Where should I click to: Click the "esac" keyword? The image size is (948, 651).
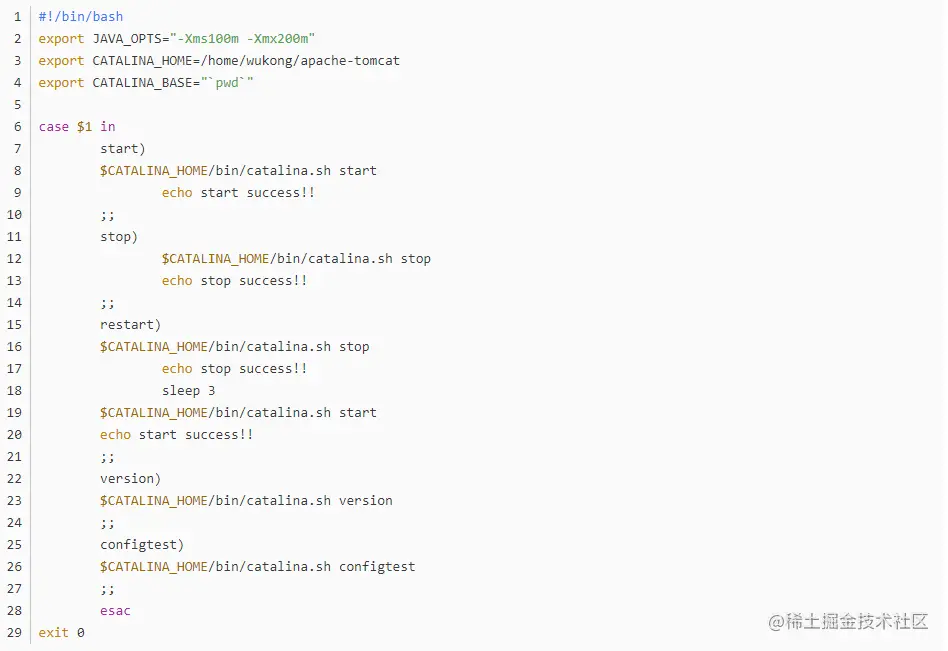(115, 611)
